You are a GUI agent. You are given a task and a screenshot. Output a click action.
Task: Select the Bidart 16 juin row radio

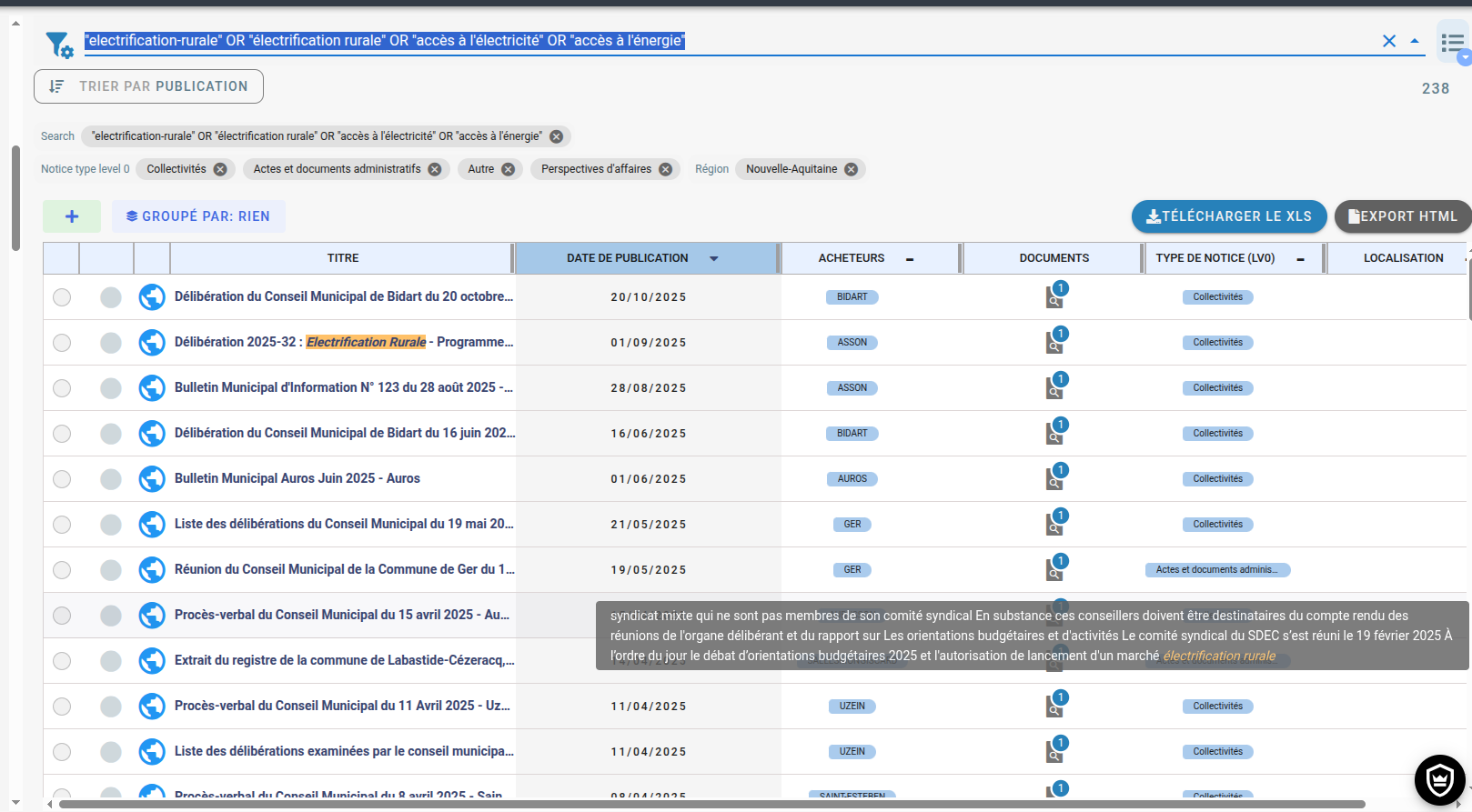62,434
